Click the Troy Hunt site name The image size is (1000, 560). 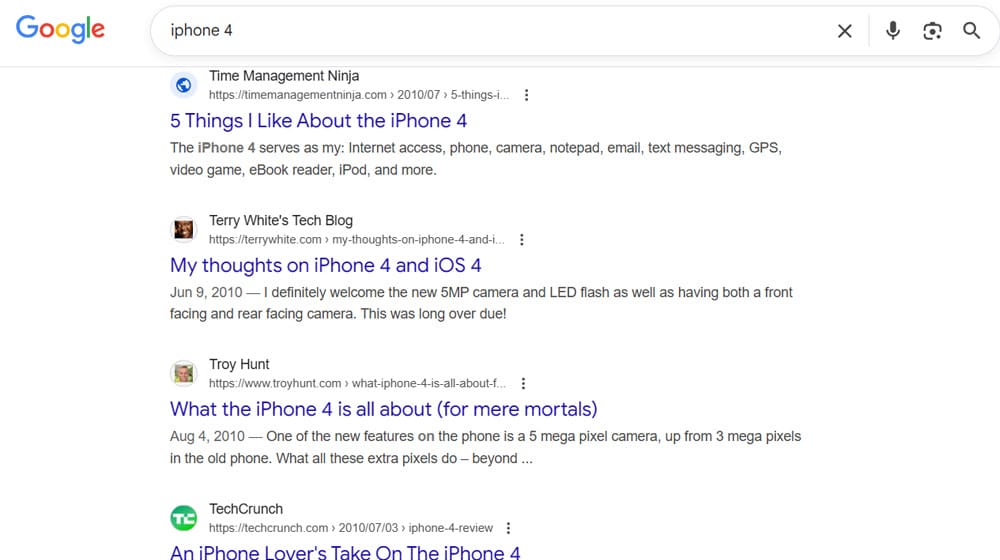[x=239, y=364]
